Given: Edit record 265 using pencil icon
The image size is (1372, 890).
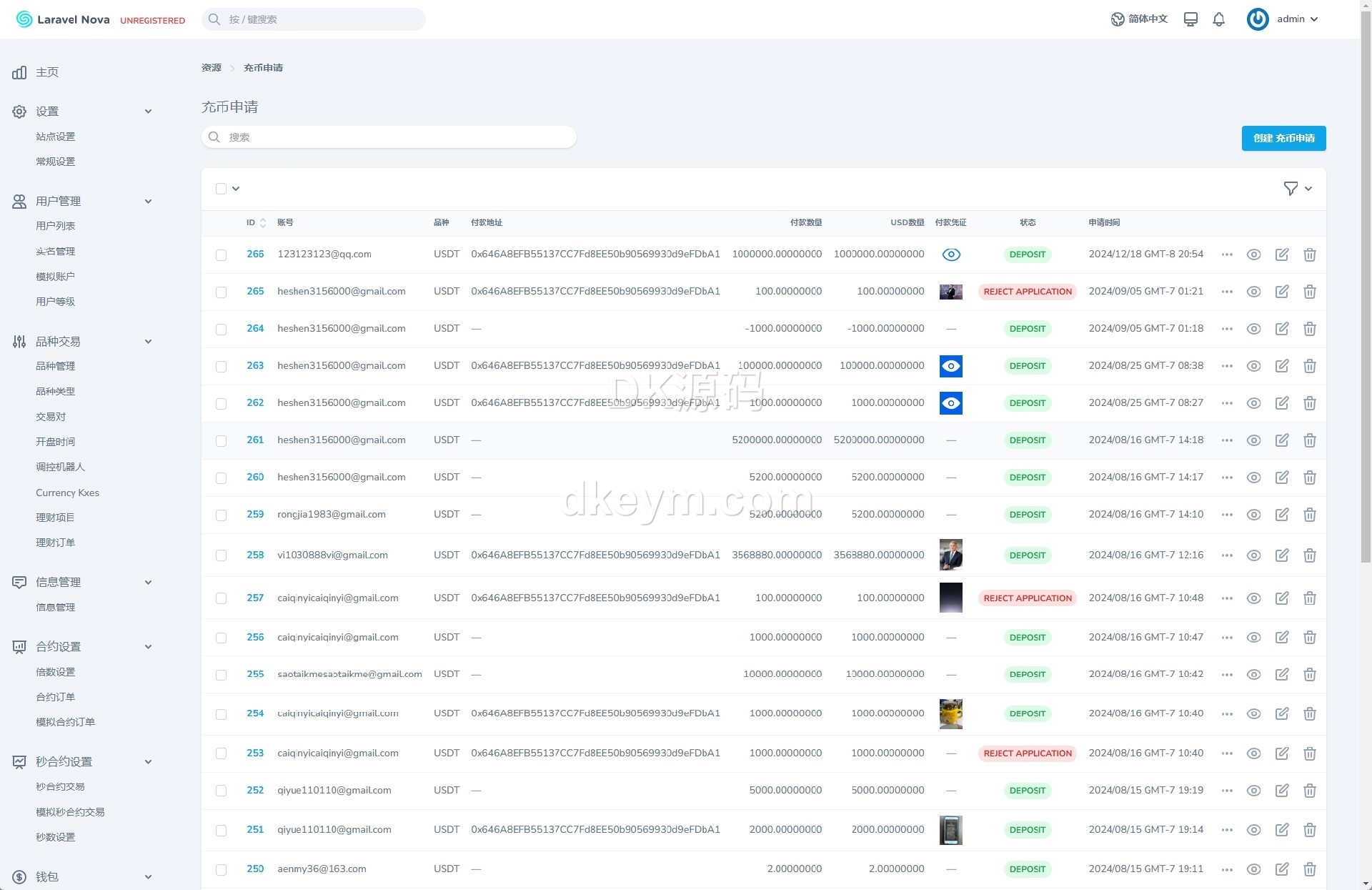Looking at the screenshot, I should pyautogui.click(x=1281, y=292).
